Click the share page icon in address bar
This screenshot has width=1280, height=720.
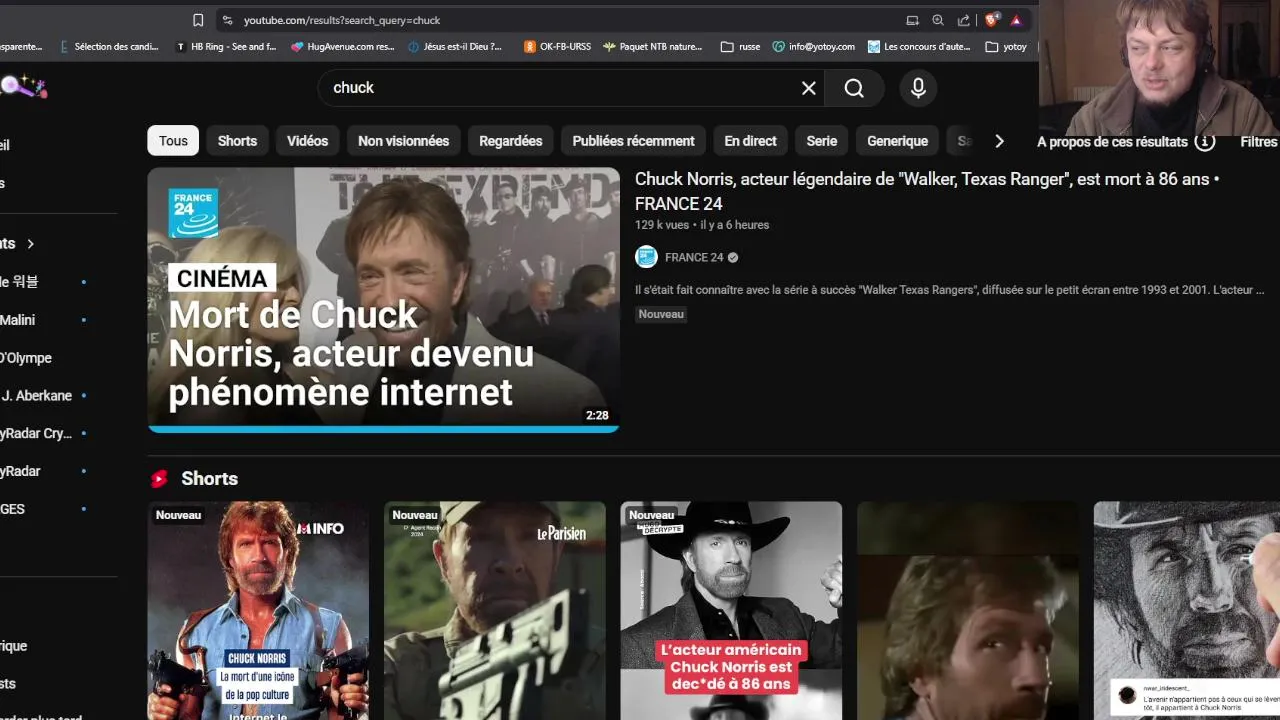tap(964, 20)
